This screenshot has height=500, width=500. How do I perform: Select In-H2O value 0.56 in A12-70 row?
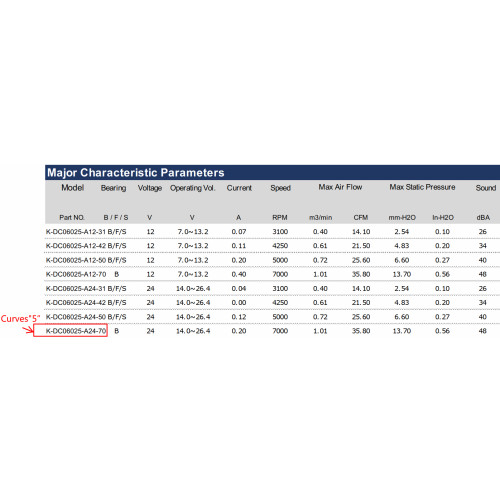pyautogui.click(x=442, y=274)
